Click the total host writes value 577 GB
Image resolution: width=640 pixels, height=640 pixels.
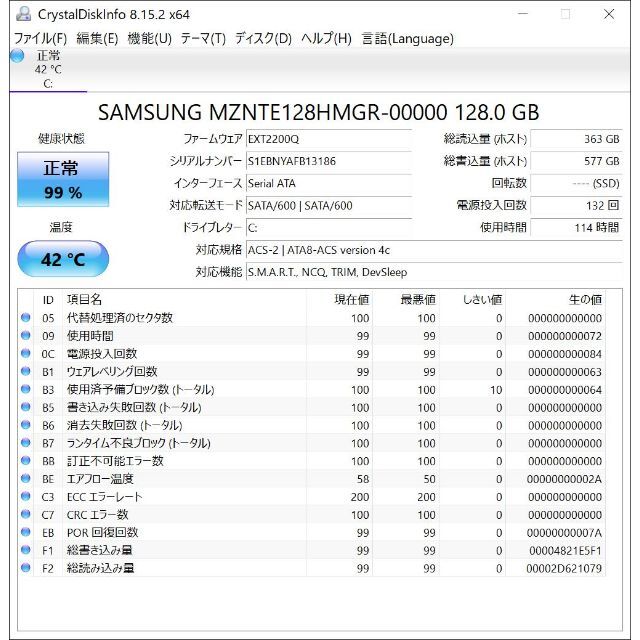point(576,161)
